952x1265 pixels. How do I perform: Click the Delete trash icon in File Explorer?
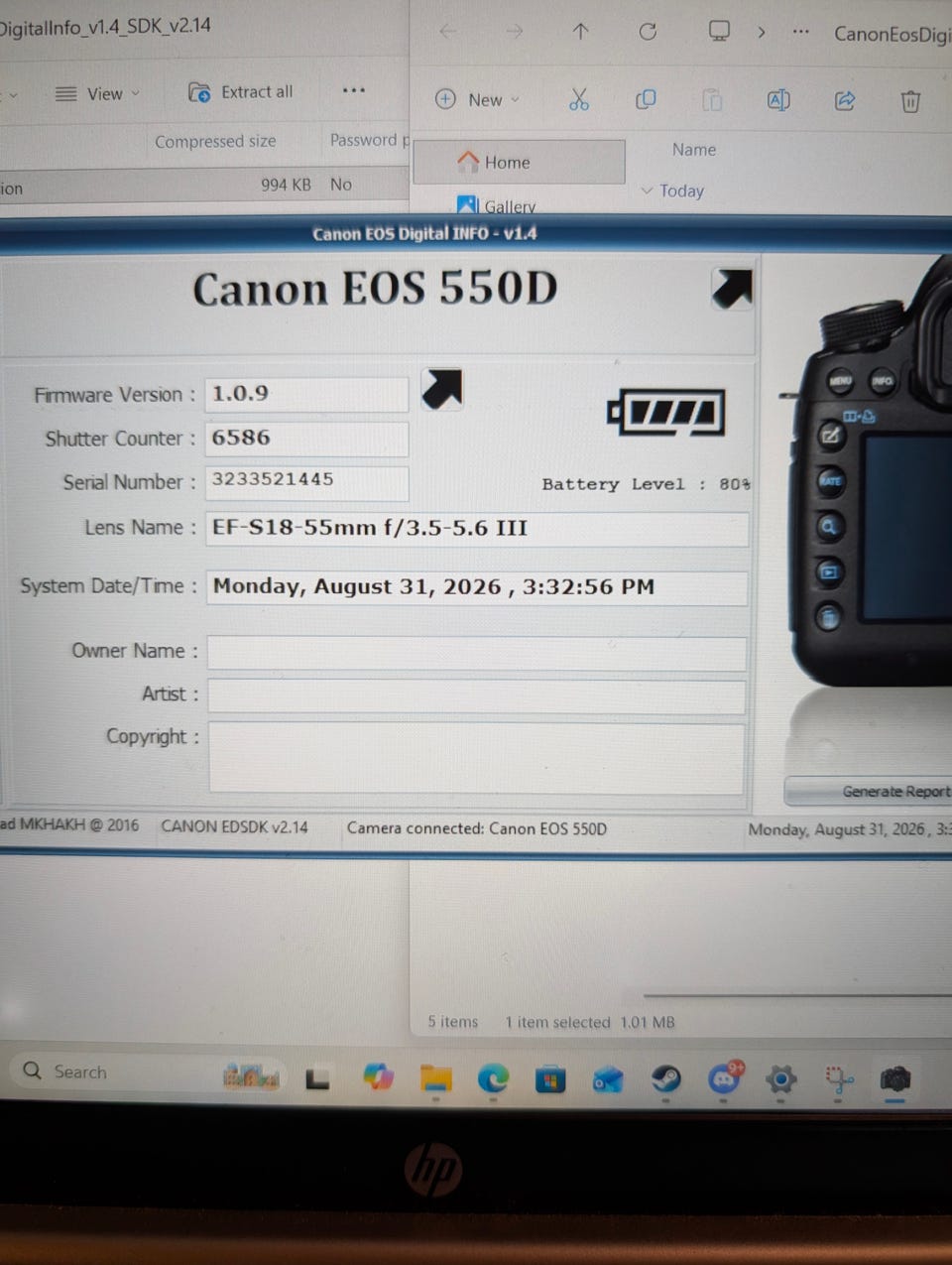point(910,100)
